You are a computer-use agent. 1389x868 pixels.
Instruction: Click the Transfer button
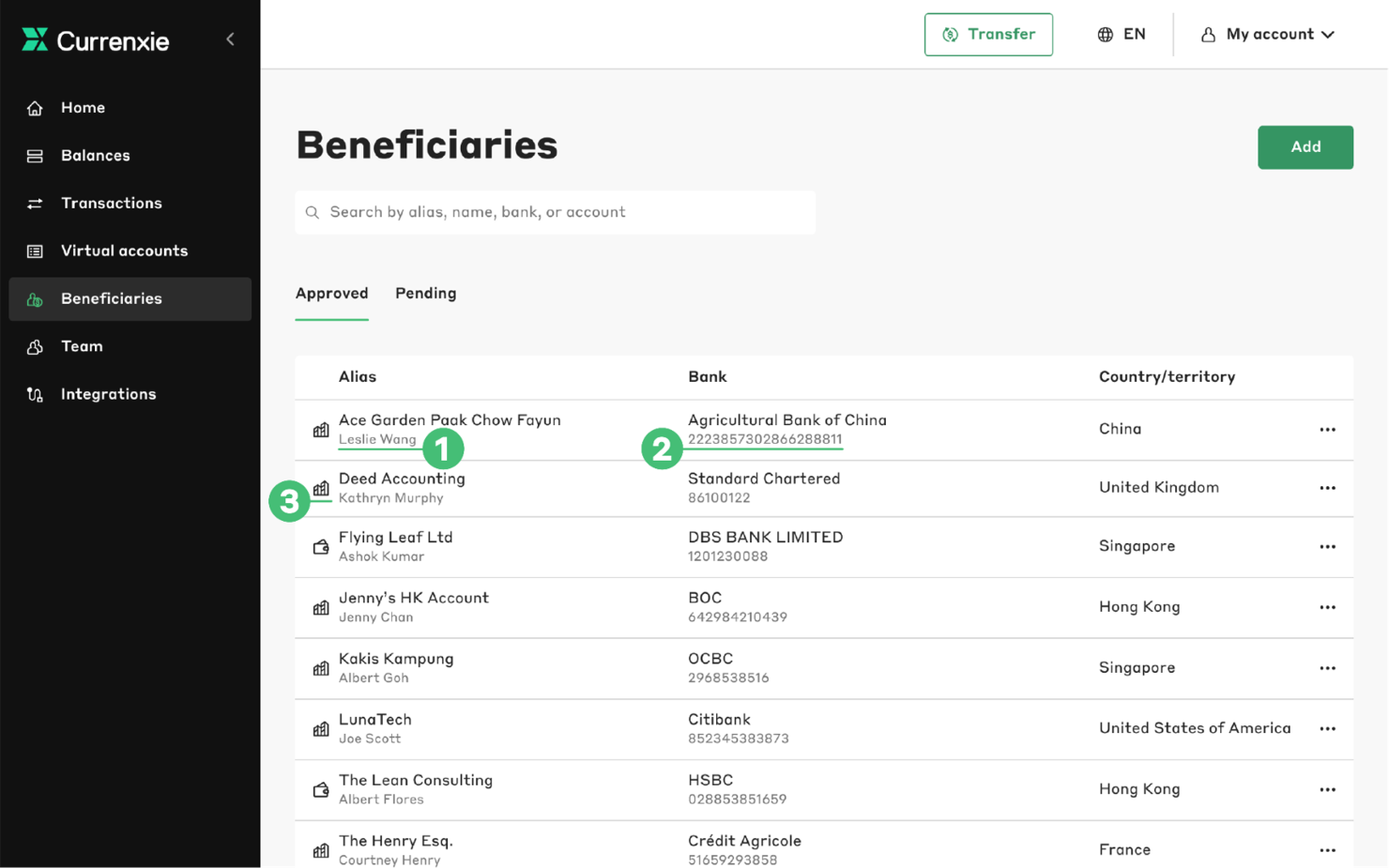(x=988, y=34)
